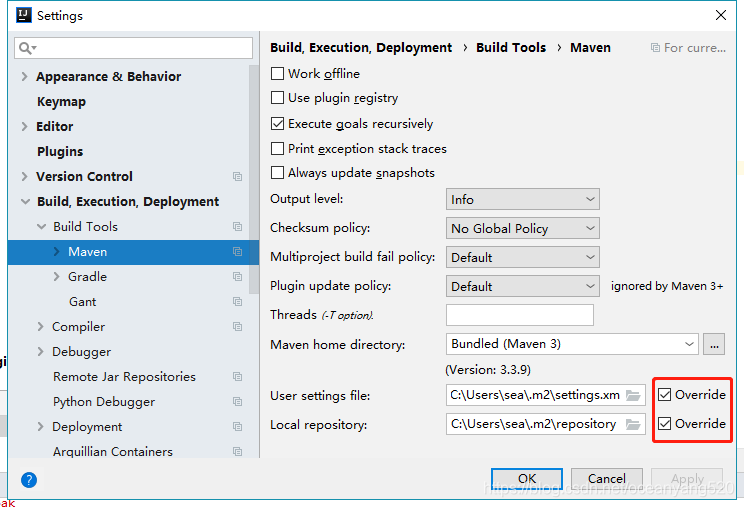The height and width of the screenshot is (507, 744).
Task: Click the Apply button
Action: coord(687,479)
